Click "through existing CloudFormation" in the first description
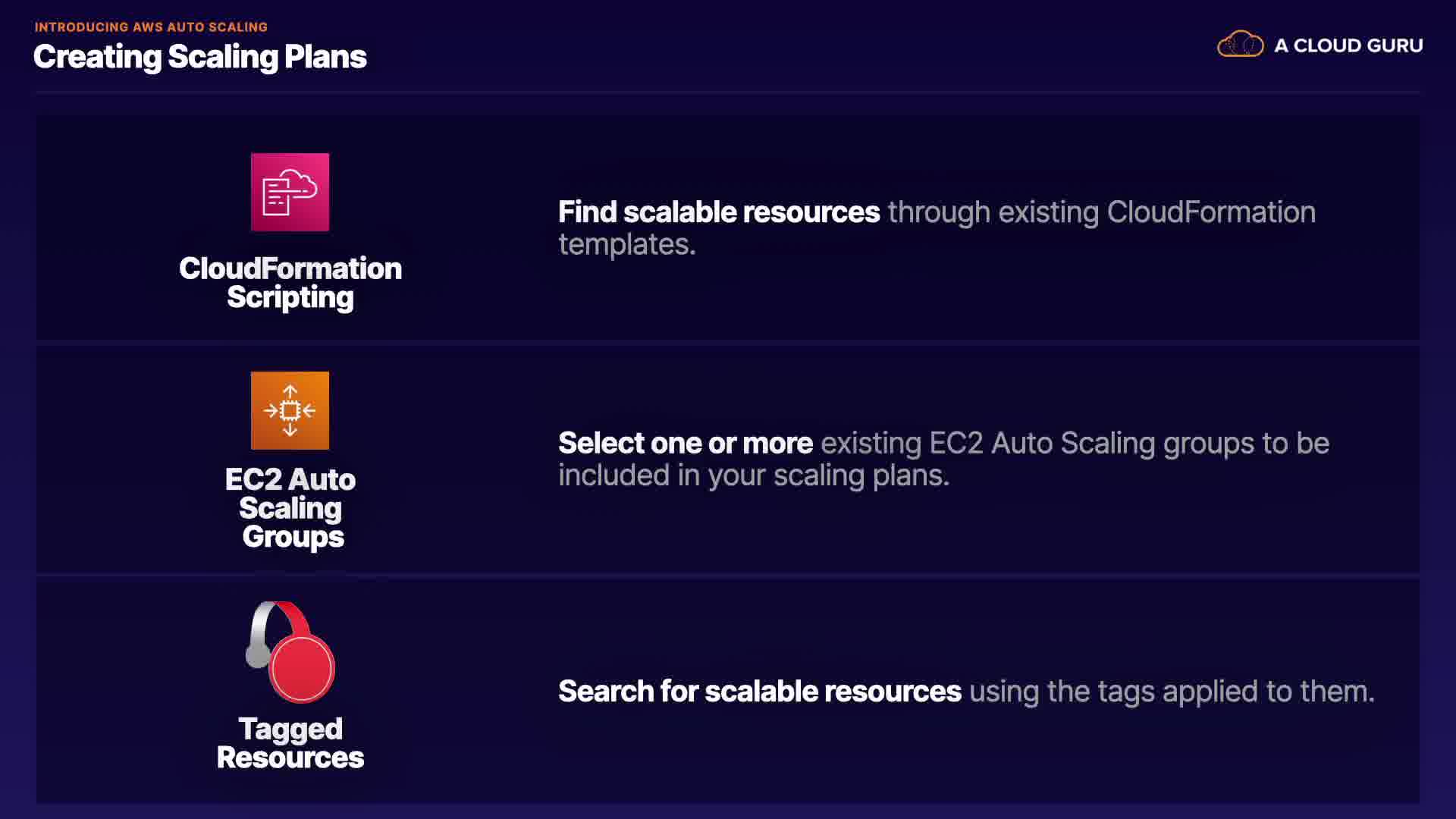The image size is (1456, 819). (x=1101, y=212)
